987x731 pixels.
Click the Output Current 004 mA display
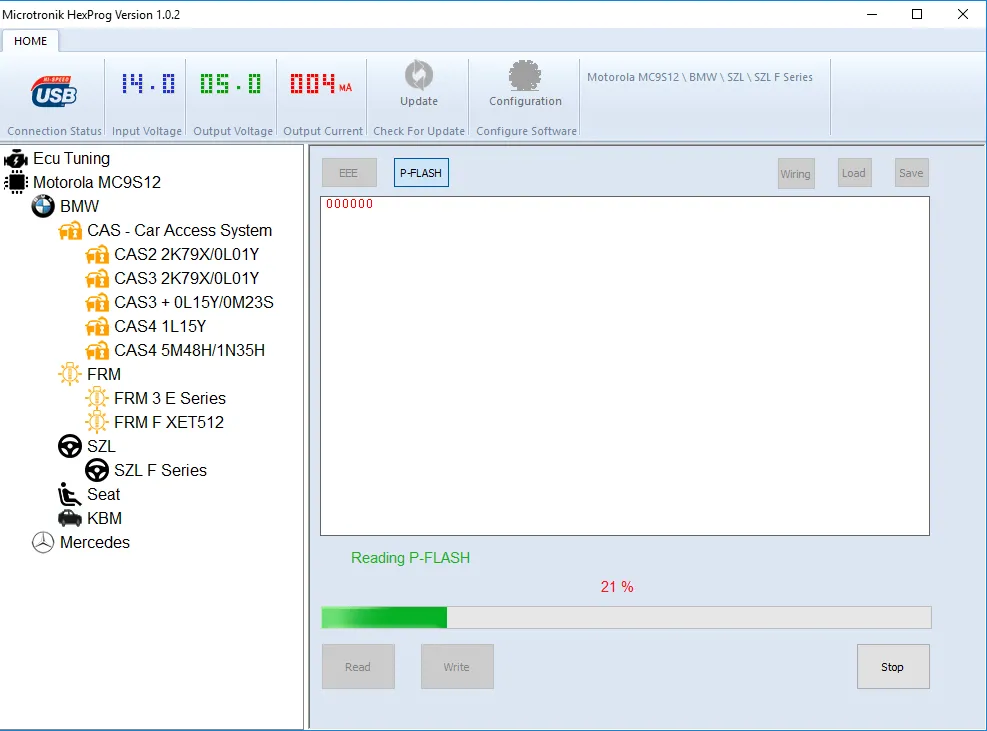(x=321, y=84)
